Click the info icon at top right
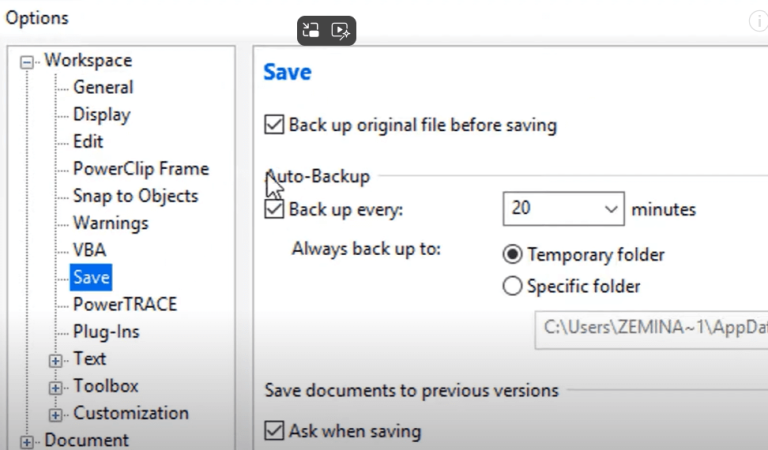Image resolution: width=768 pixels, height=450 pixels. pyautogui.click(x=757, y=21)
